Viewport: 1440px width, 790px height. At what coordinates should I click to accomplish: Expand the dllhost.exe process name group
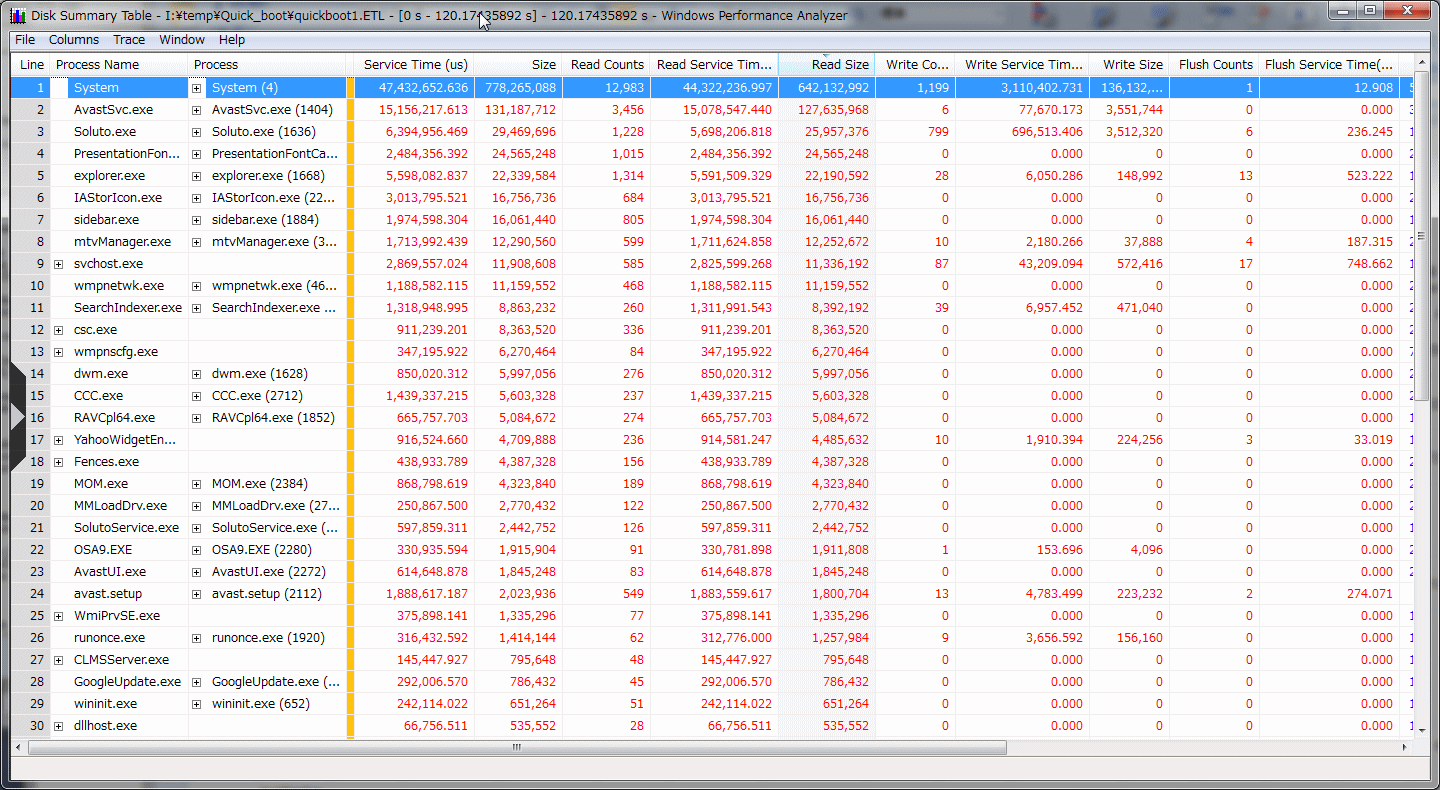coord(58,726)
